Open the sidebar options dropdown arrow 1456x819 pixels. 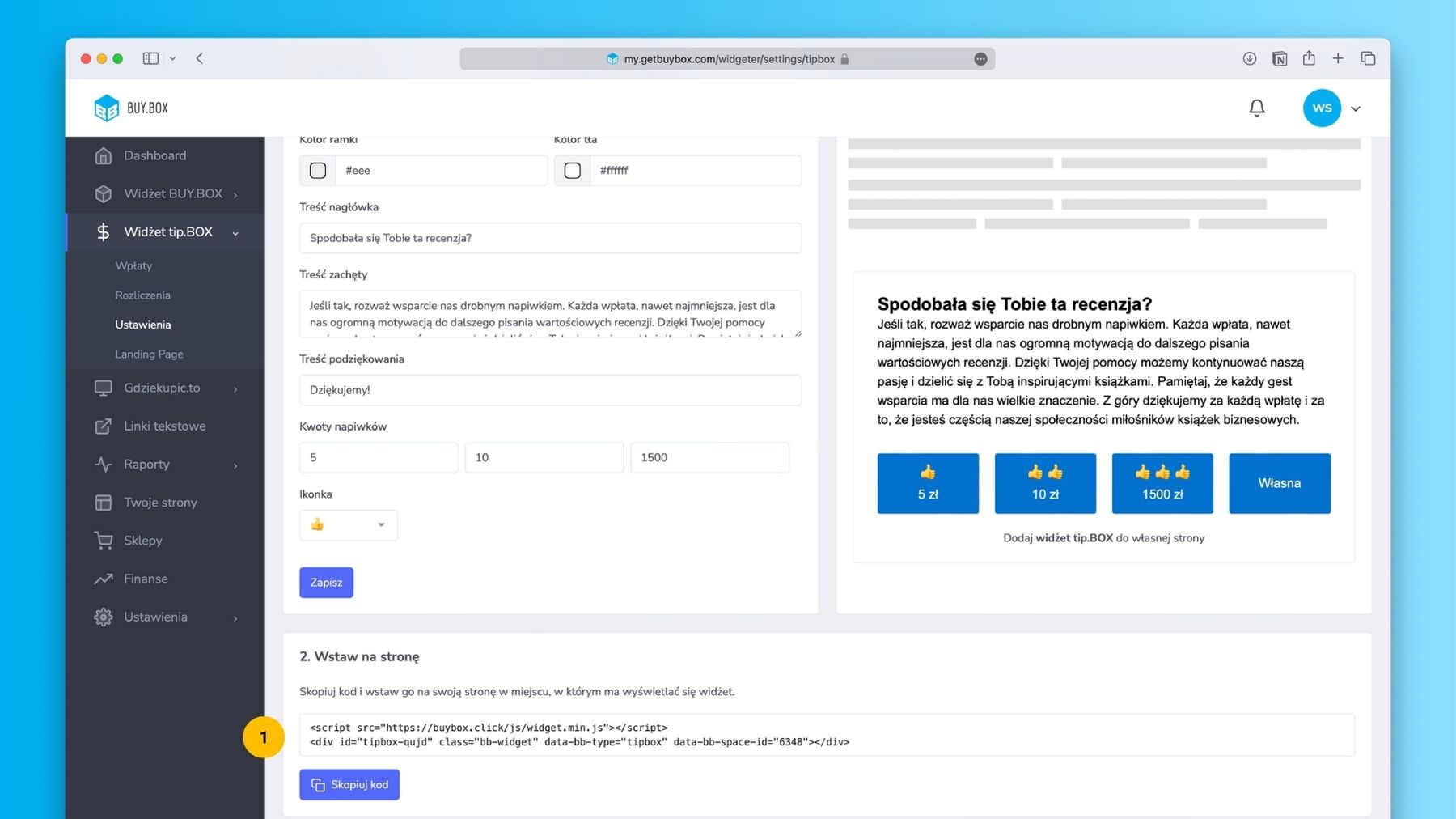coord(172,58)
